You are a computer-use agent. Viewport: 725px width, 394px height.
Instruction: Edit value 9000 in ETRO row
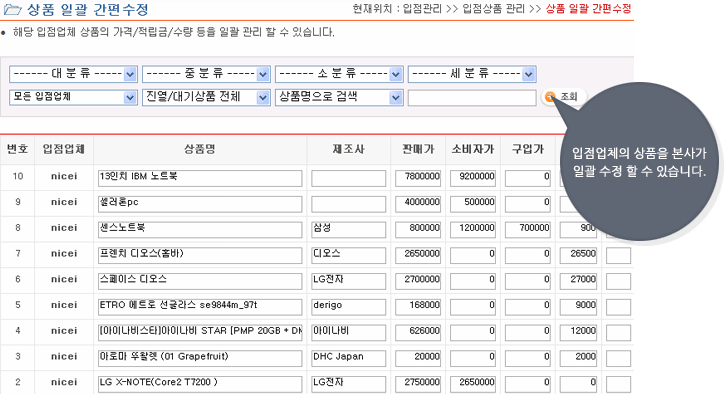pyautogui.click(x=578, y=307)
